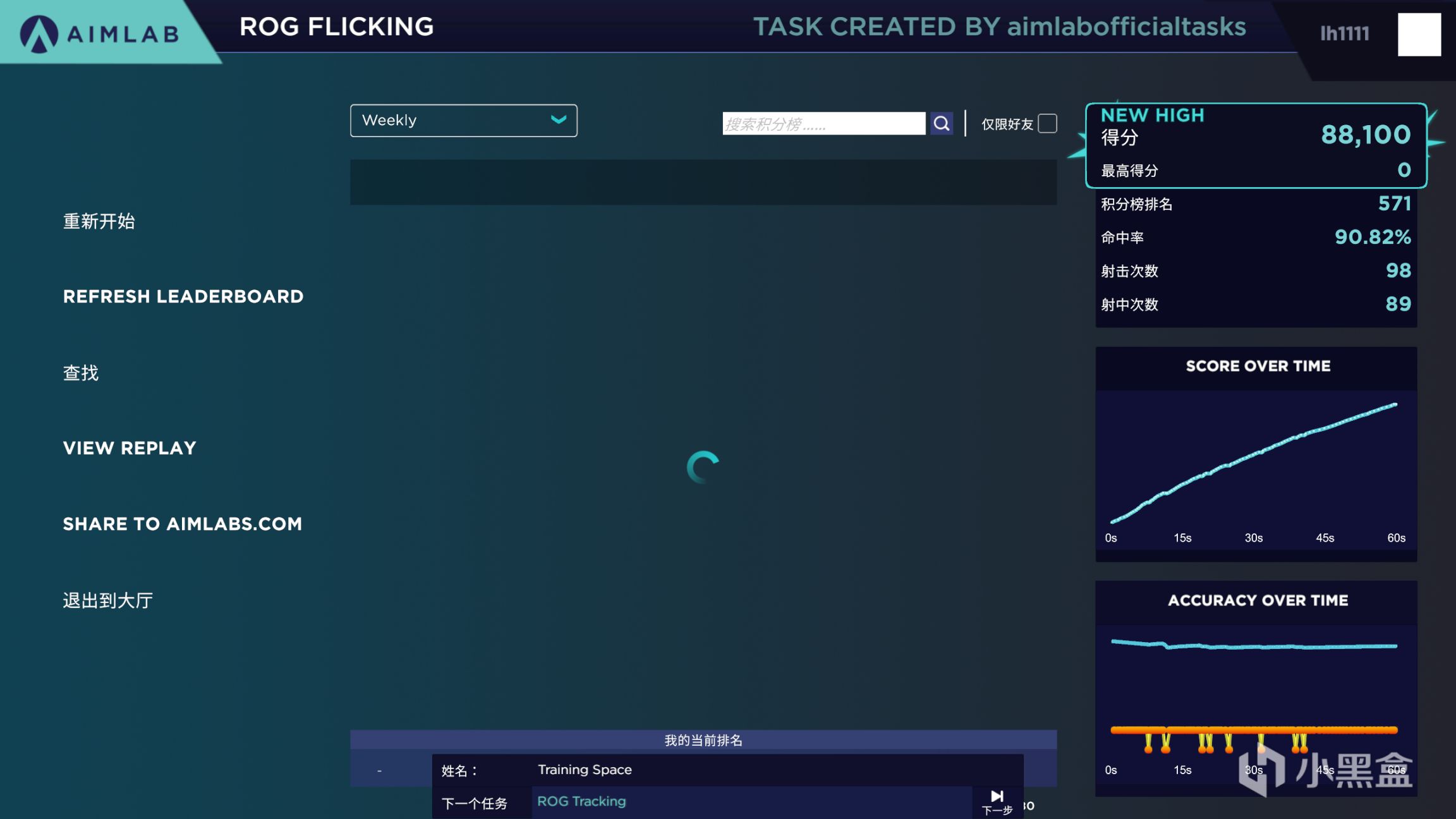The width and height of the screenshot is (1456, 819).
Task: Click the dropdown chevron arrow beside Weekly
Action: click(x=558, y=120)
